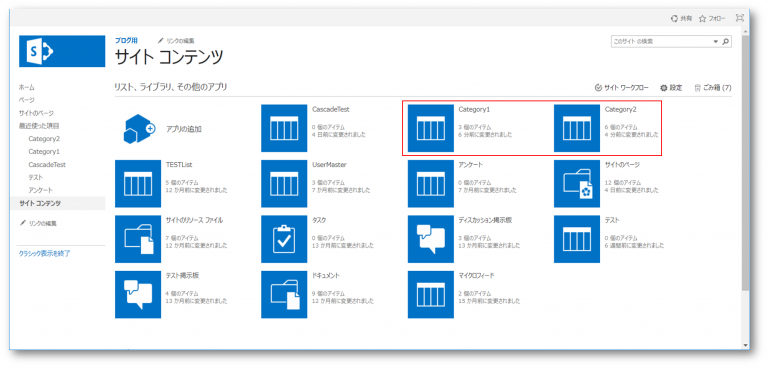
Task: Click クラシック表示を終了 link
Action: pyautogui.click(x=45, y=254)
